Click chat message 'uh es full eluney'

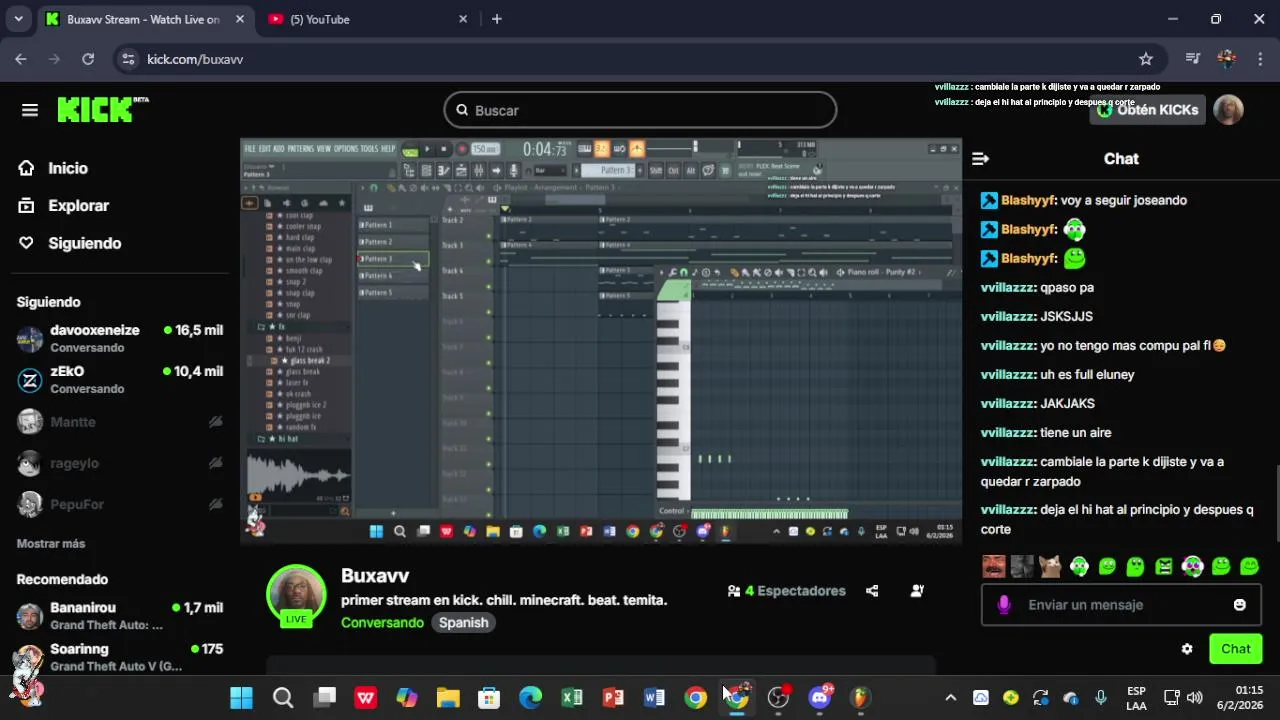[1087, 374]
